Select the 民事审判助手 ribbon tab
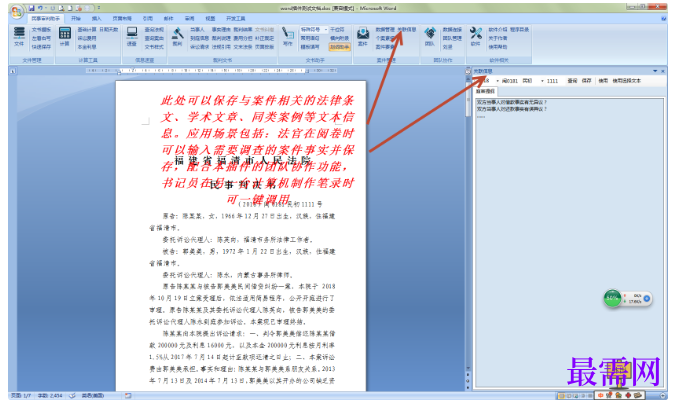 coord(45,19)
